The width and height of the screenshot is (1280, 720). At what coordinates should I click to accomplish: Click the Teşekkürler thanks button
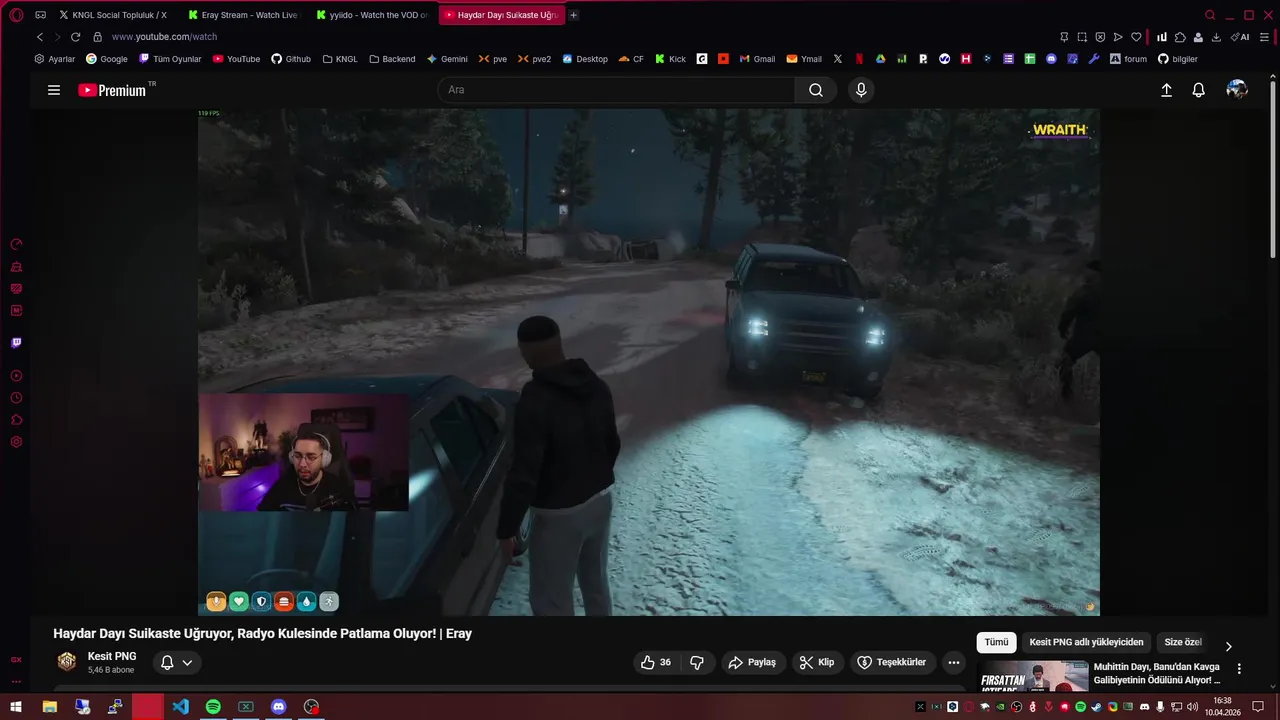click(x=892, y=662)
